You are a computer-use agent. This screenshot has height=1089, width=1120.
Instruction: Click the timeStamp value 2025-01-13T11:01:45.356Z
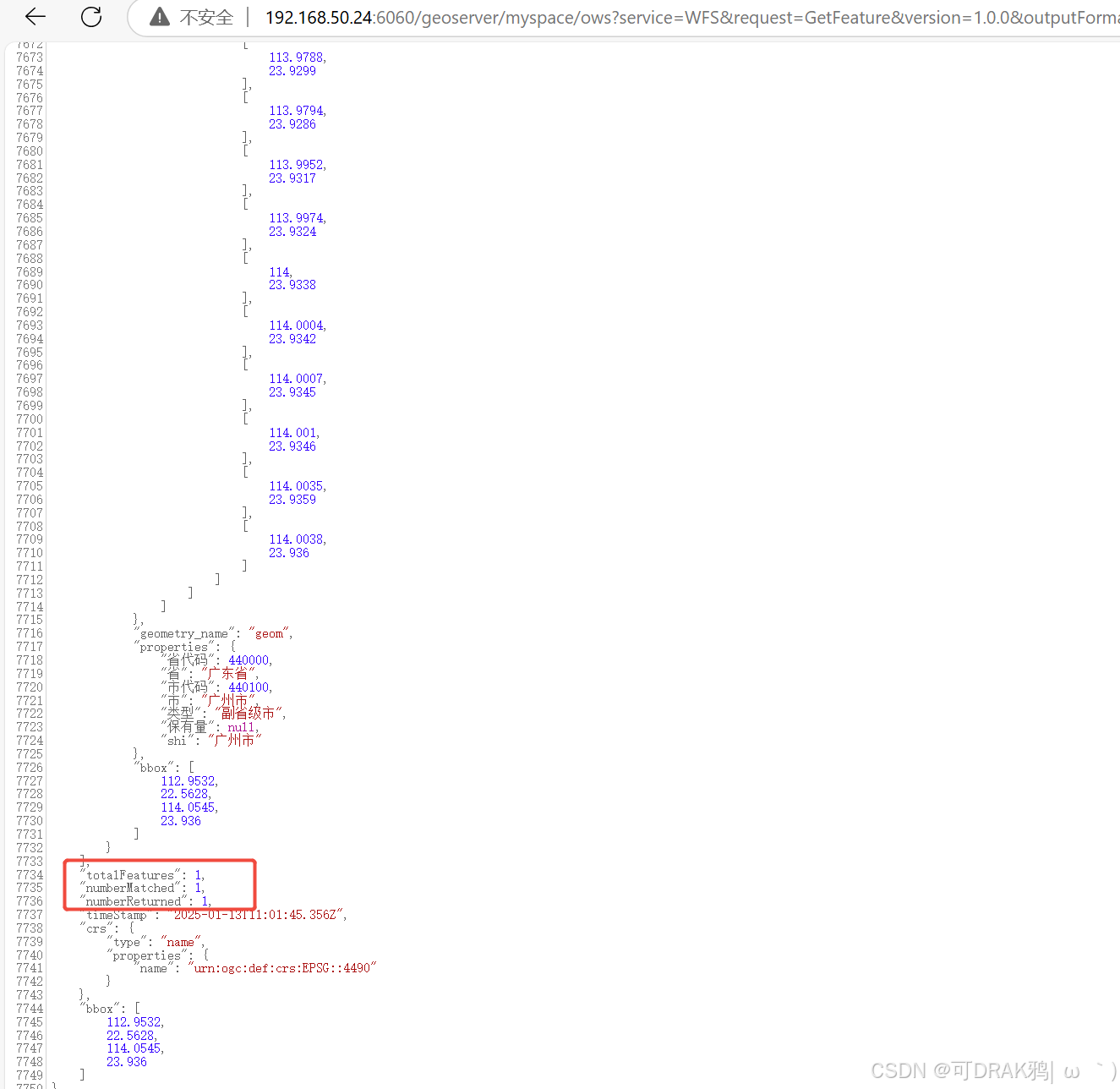coord(257,915)
